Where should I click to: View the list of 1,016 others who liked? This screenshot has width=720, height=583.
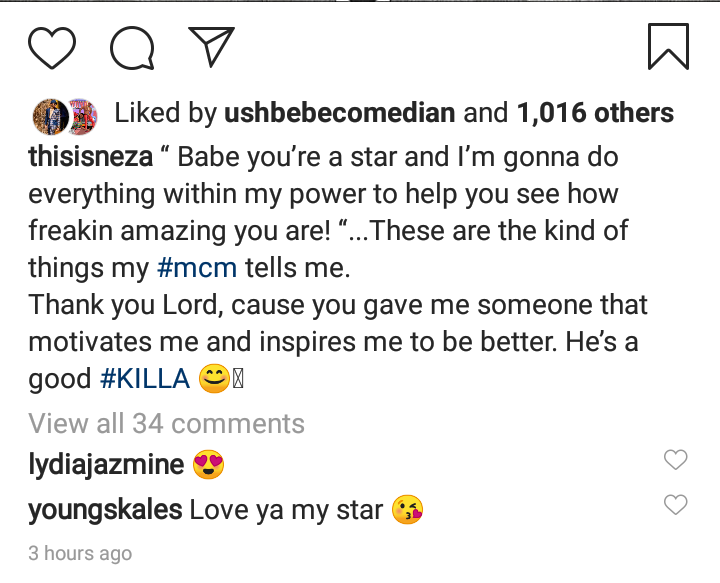(x=595, y=114)
